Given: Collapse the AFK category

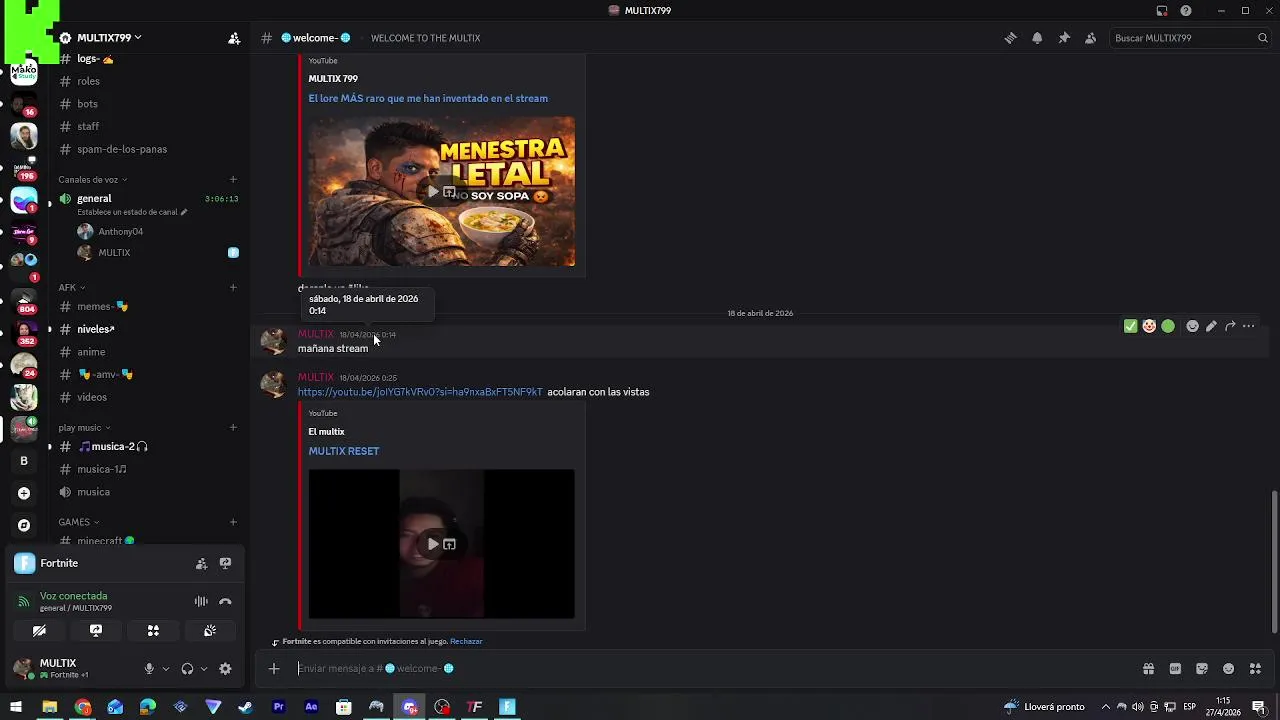Looking at the screenshot, I should coord(71,288).
